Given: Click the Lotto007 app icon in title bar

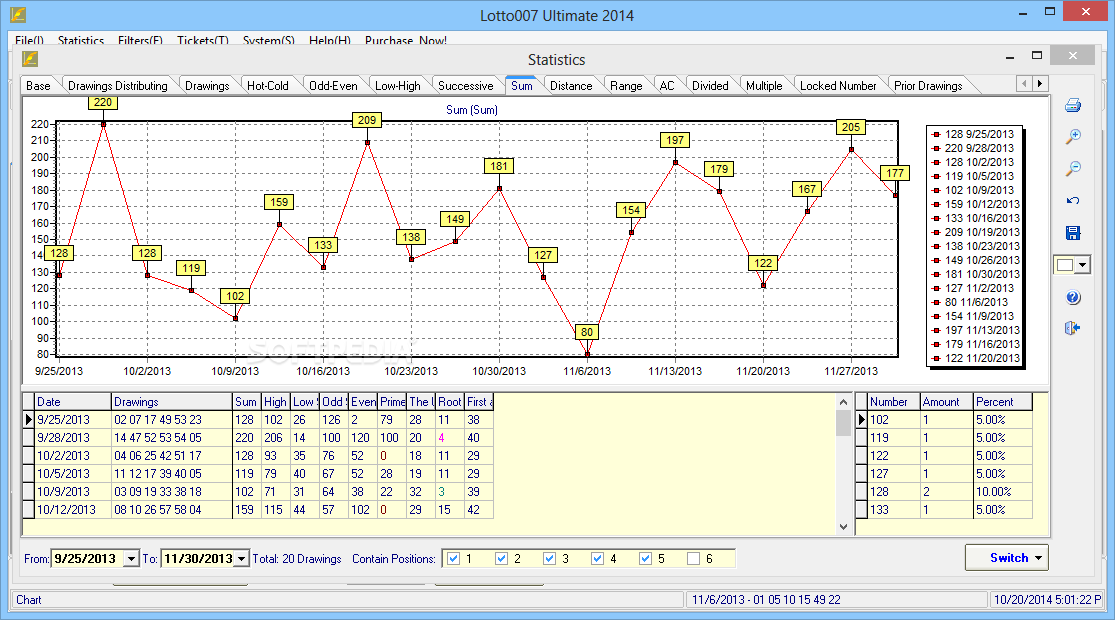Looking at the screenshot, I should [18, 14].
